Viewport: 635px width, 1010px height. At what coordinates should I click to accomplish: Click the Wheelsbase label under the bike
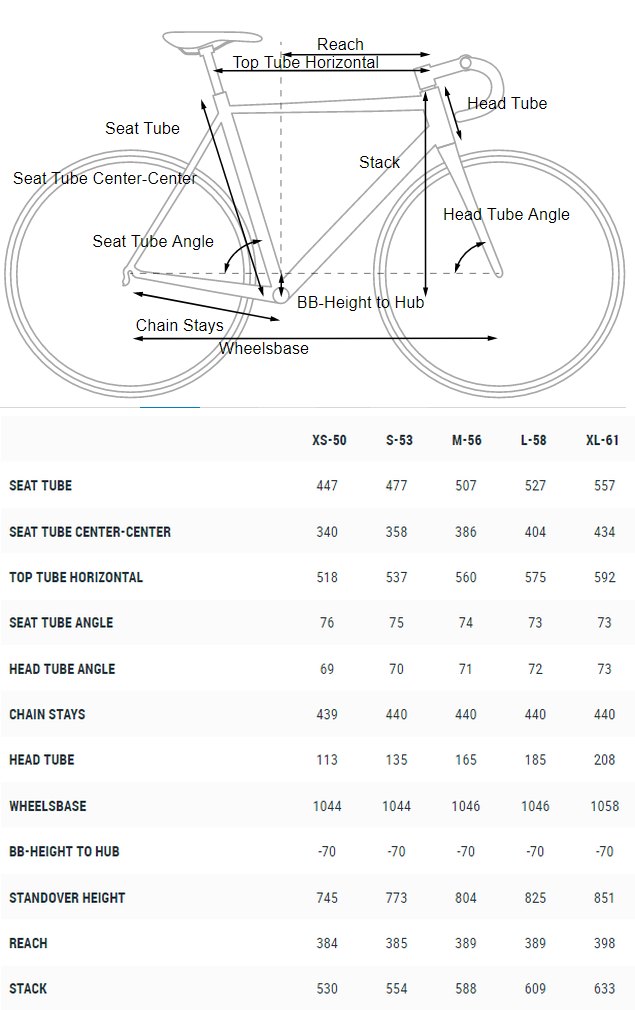pos(263,348)
